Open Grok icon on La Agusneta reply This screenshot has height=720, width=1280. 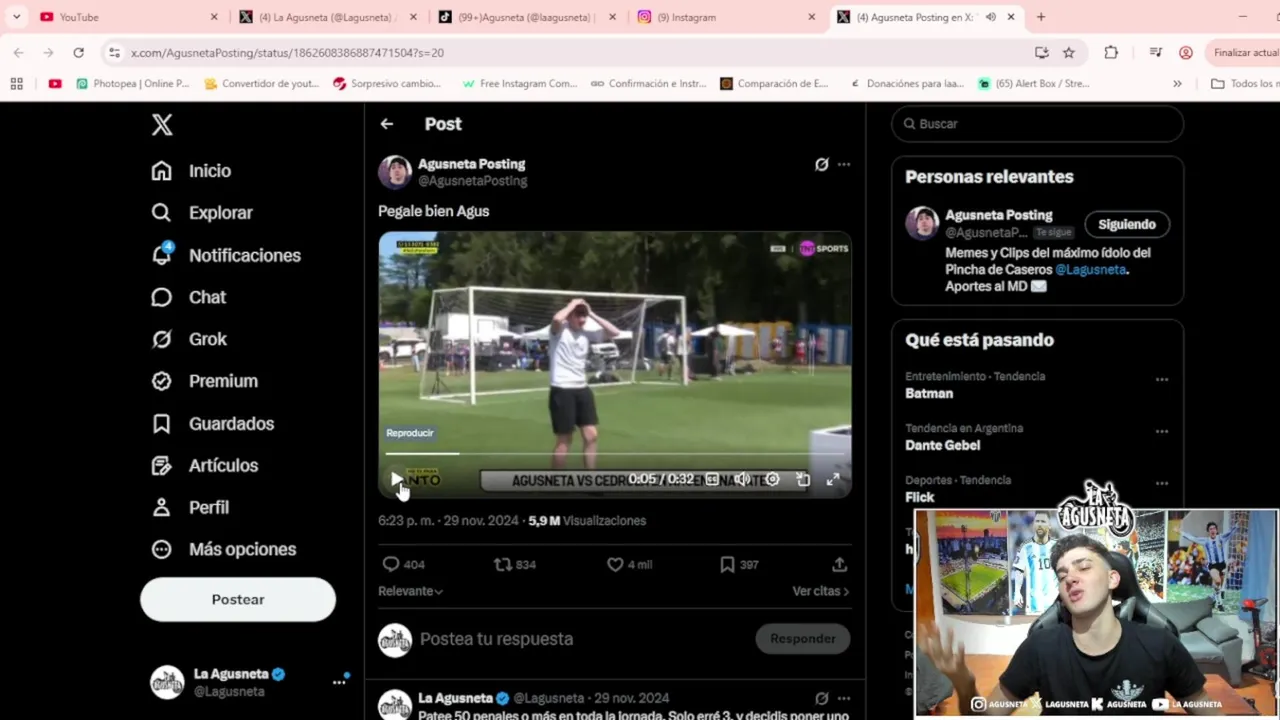821,698
